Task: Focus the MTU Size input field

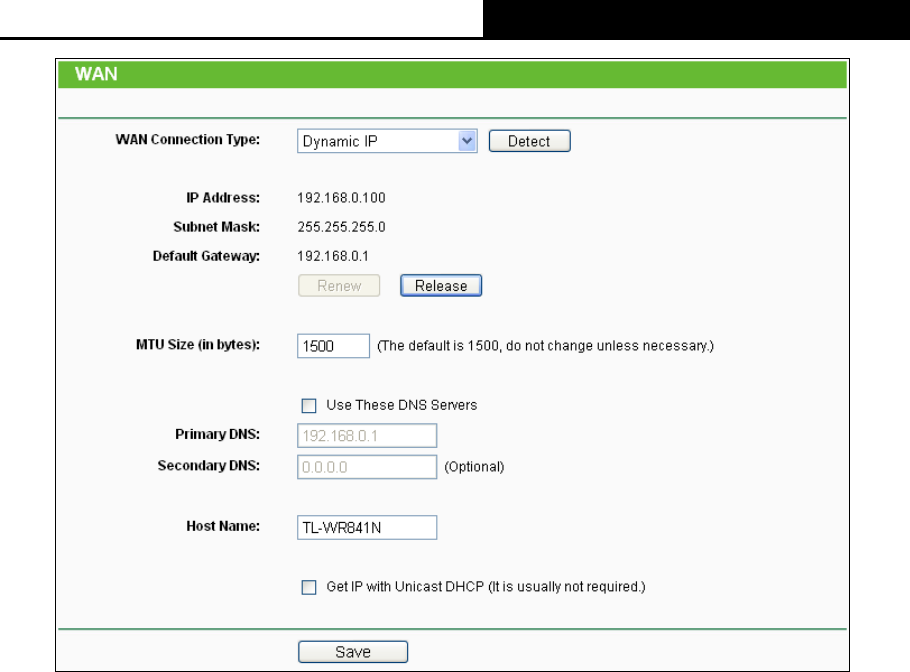Action: 333,346
